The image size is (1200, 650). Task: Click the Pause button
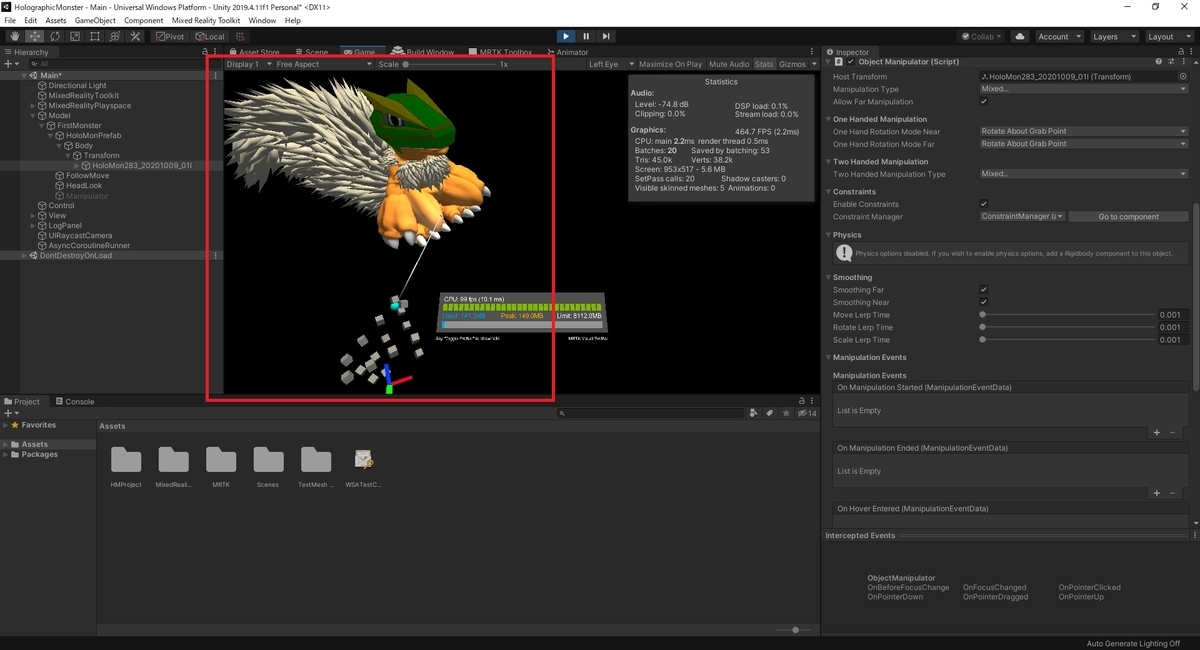586,36
